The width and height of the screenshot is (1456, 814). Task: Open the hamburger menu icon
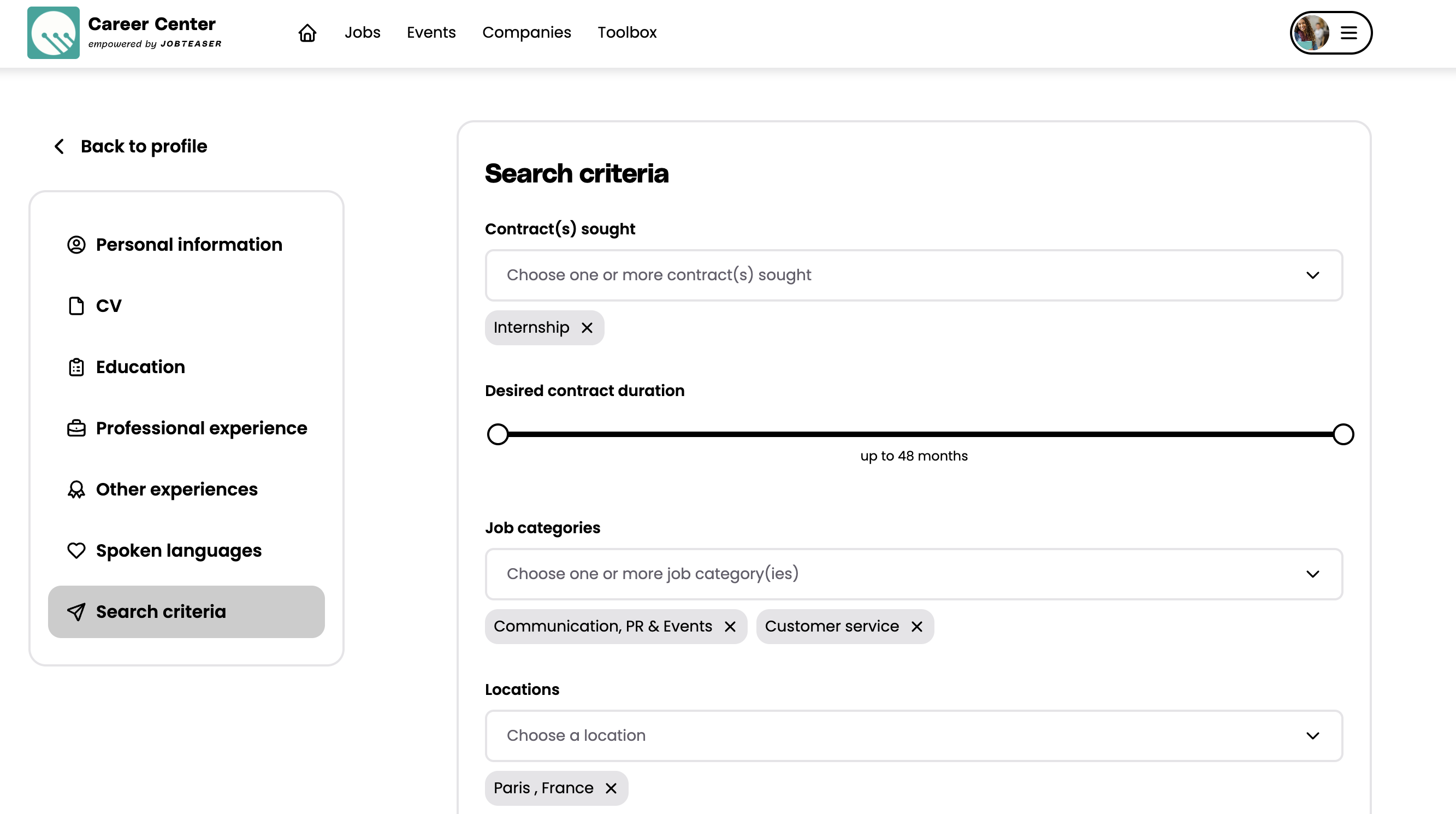(x=1348, y=33)
